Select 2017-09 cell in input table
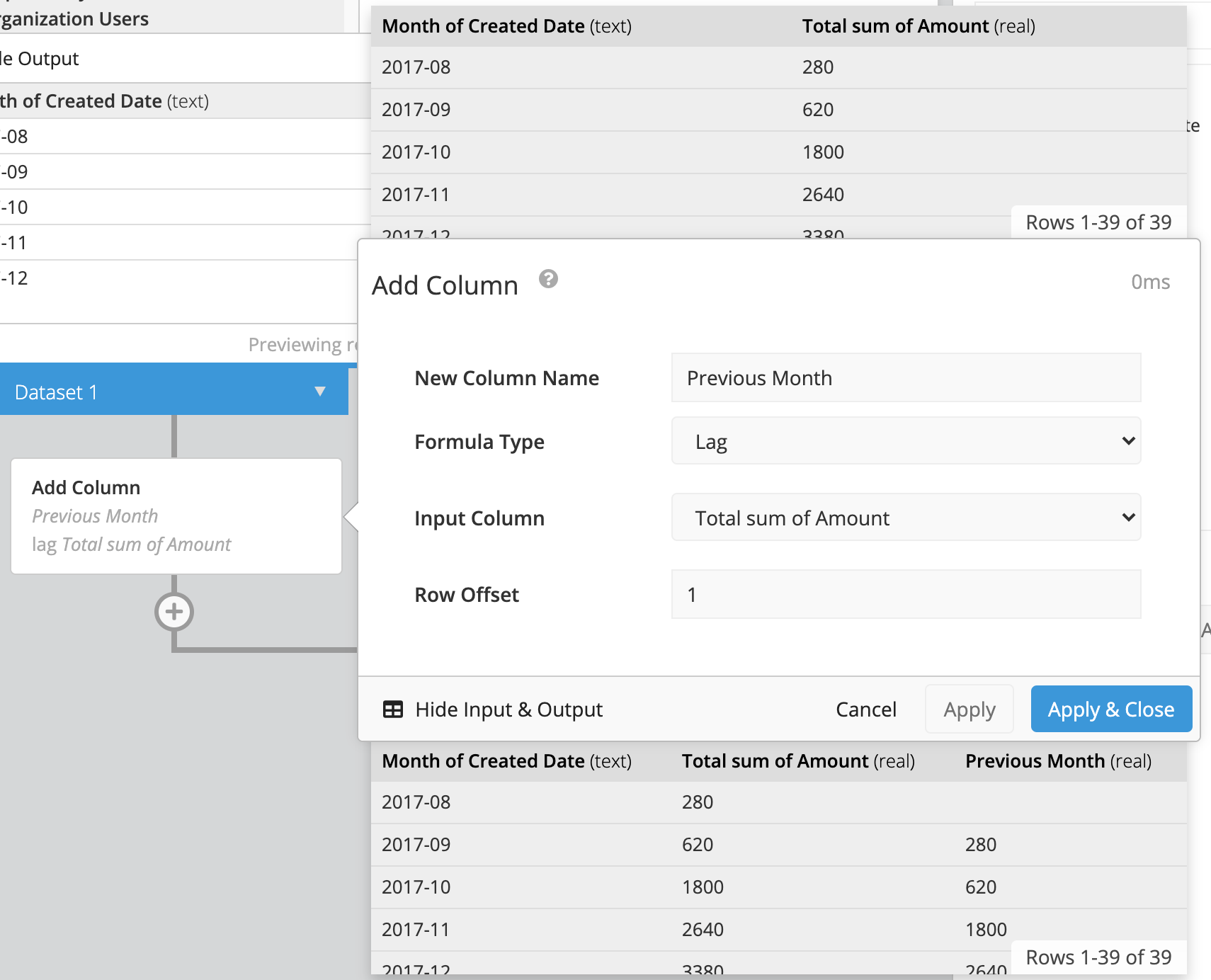Viewport: 1211px width, 980px height. 416,110
